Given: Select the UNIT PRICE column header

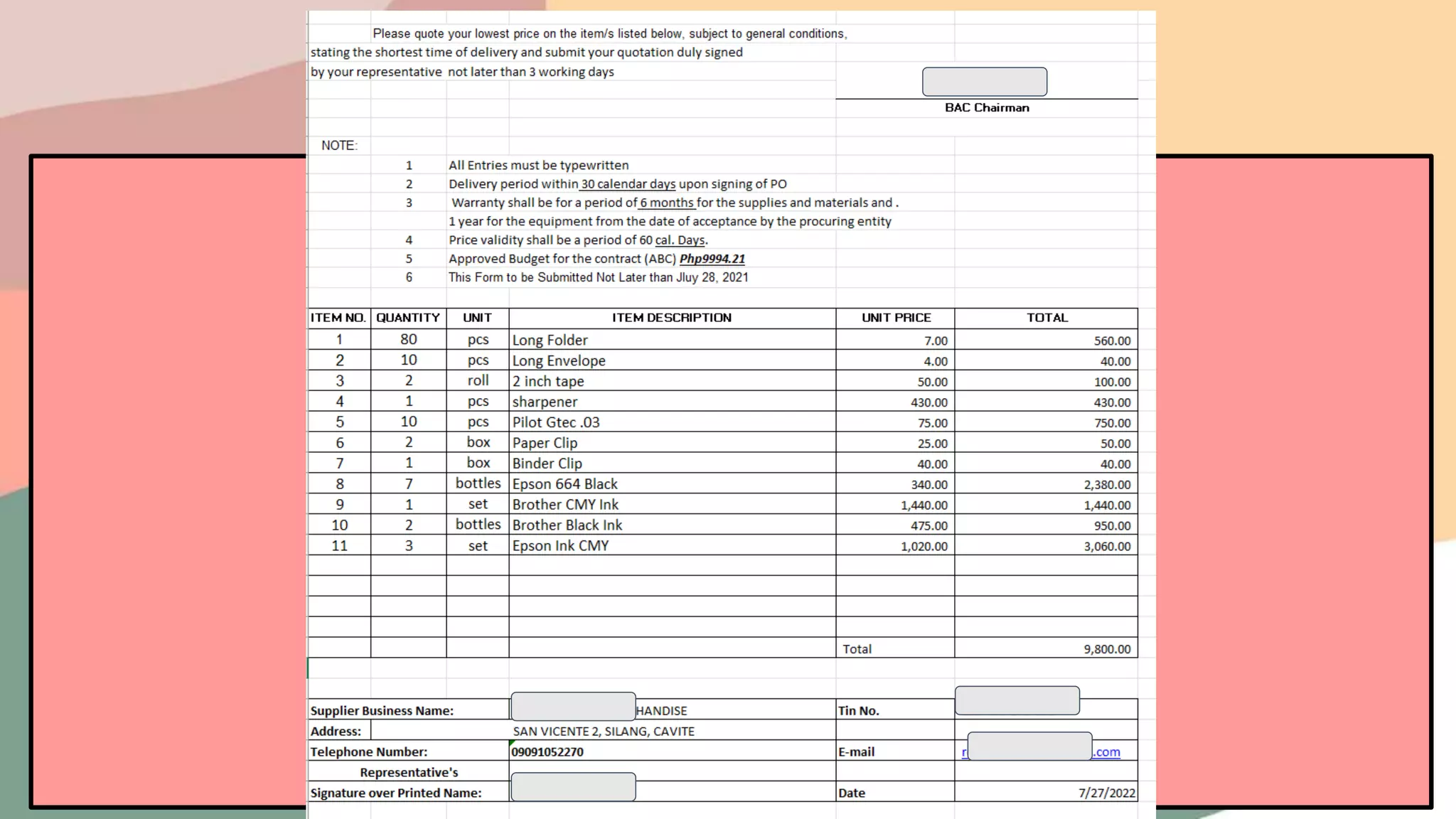Looking at the screenshot, I should click(896, 318).
